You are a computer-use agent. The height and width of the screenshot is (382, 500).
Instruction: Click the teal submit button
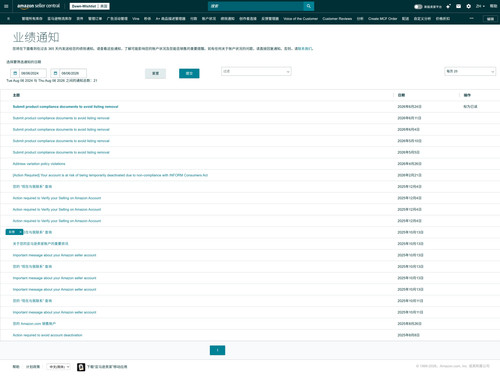(189, 73)
